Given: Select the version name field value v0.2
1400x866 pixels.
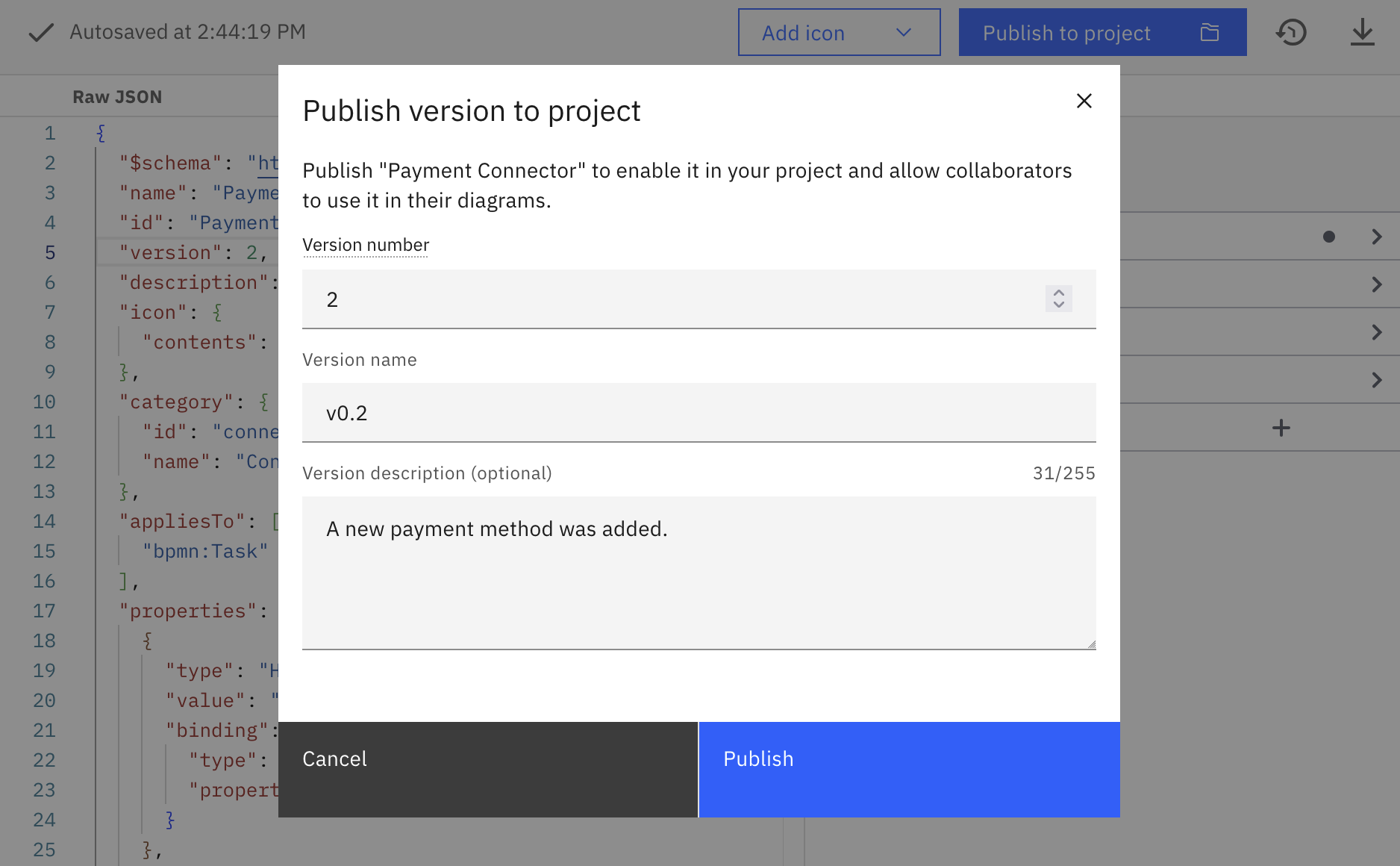Looking at the screenshot, I should pyautogui.click(x=348, y=412).
